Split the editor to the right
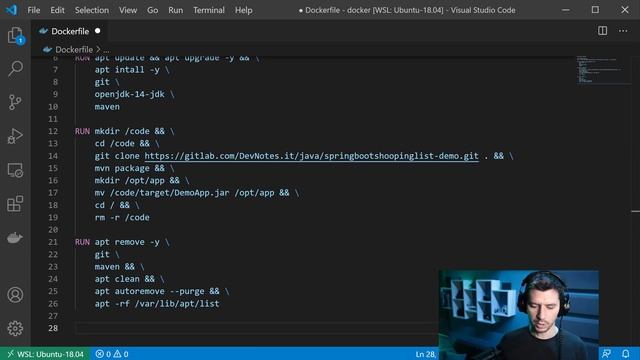The image size is (640, 360). pyautogui.click(x=602, y=31)
